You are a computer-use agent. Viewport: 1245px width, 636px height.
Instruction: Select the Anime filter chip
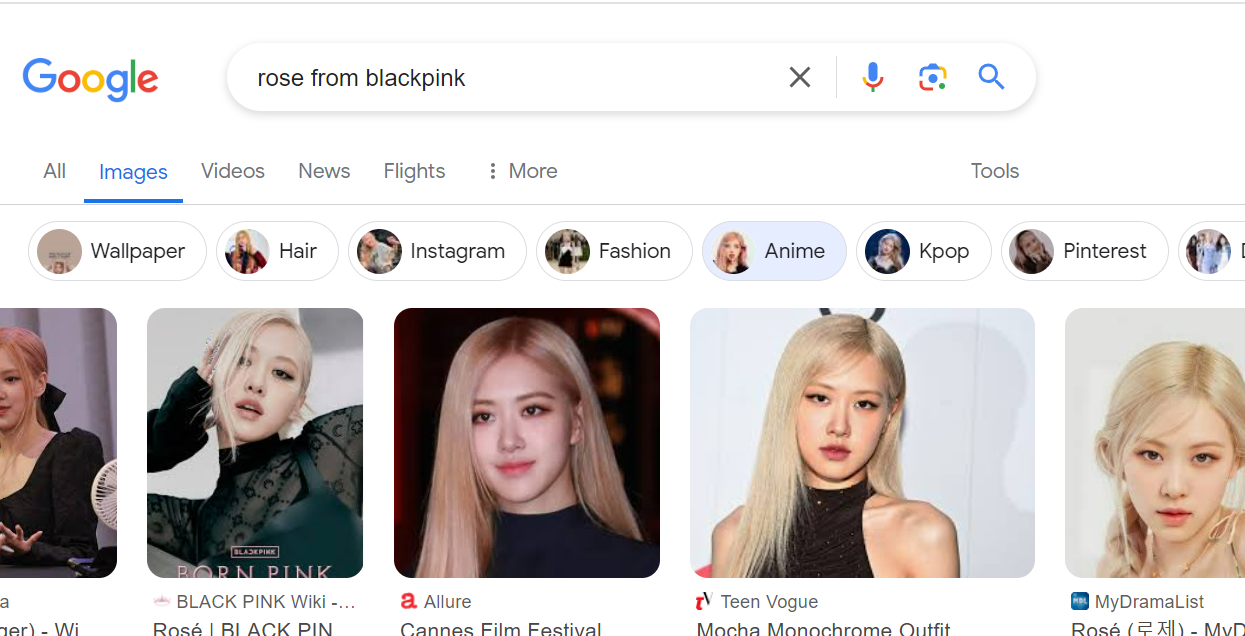774,251
